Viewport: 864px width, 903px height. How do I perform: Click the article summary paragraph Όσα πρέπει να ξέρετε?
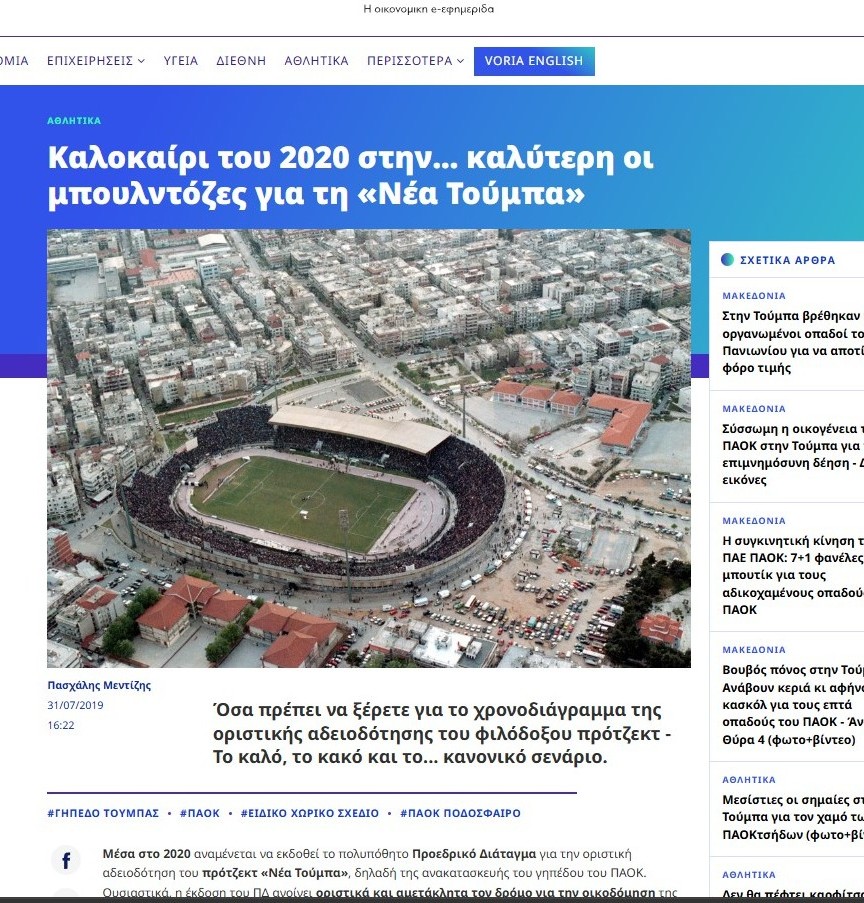click(x=442, y=733)
